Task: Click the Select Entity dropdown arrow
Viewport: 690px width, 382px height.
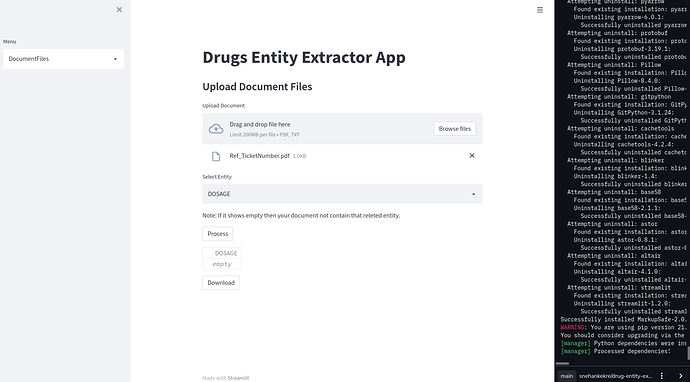Action: [x=473, y=194]
